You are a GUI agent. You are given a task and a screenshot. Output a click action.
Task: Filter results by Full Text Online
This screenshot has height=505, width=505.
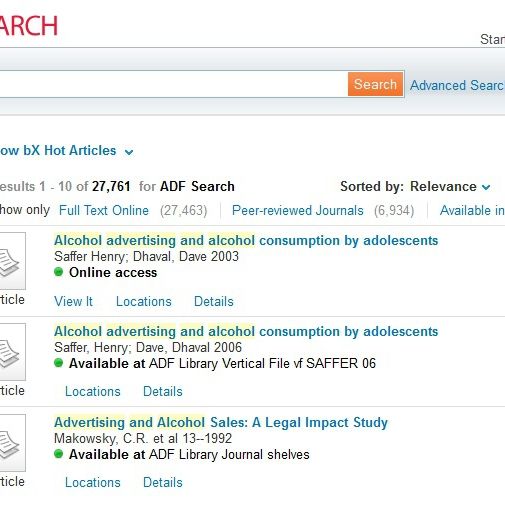[x=104, y=210]
